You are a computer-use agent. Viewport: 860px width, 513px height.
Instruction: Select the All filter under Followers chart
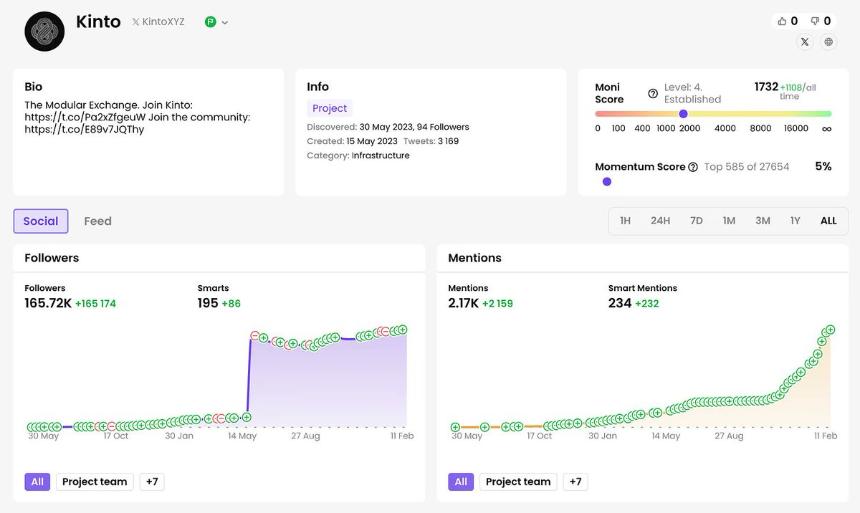(x=37, y=482)
